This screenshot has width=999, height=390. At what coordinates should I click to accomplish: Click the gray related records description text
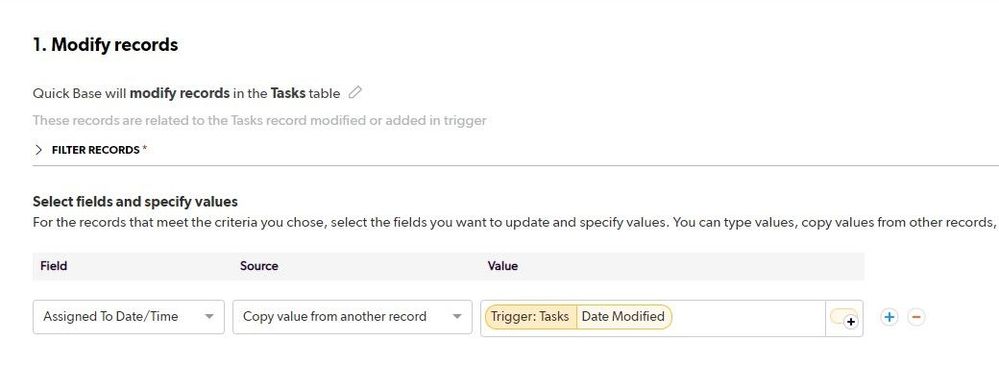259,120
